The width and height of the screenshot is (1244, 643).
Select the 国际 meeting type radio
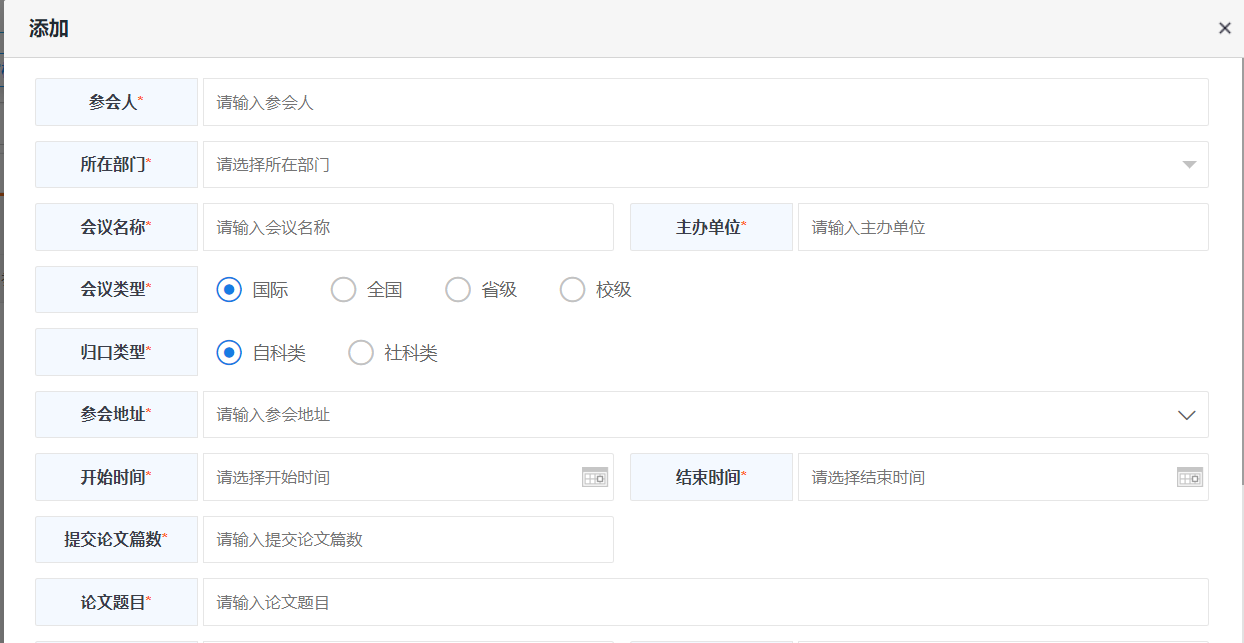pos(229,290)
